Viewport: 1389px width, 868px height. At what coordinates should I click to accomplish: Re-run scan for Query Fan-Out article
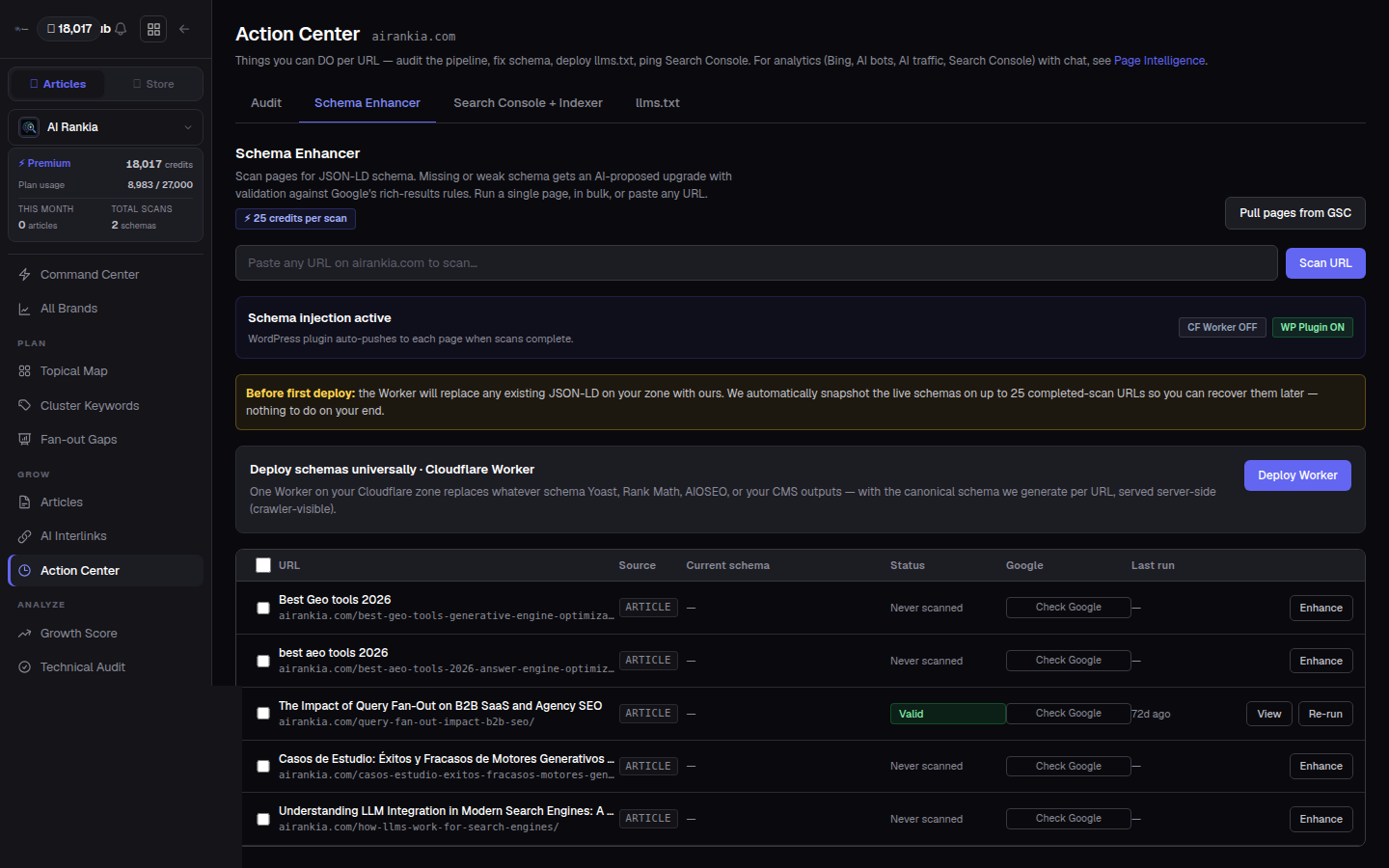coord(1325,715)
